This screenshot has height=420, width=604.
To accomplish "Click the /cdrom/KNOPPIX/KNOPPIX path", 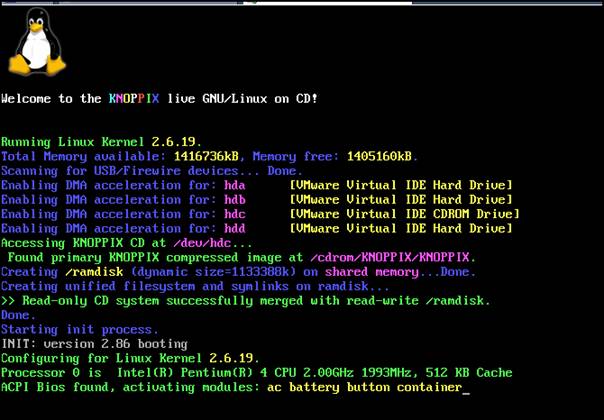I will click(390, 257).
